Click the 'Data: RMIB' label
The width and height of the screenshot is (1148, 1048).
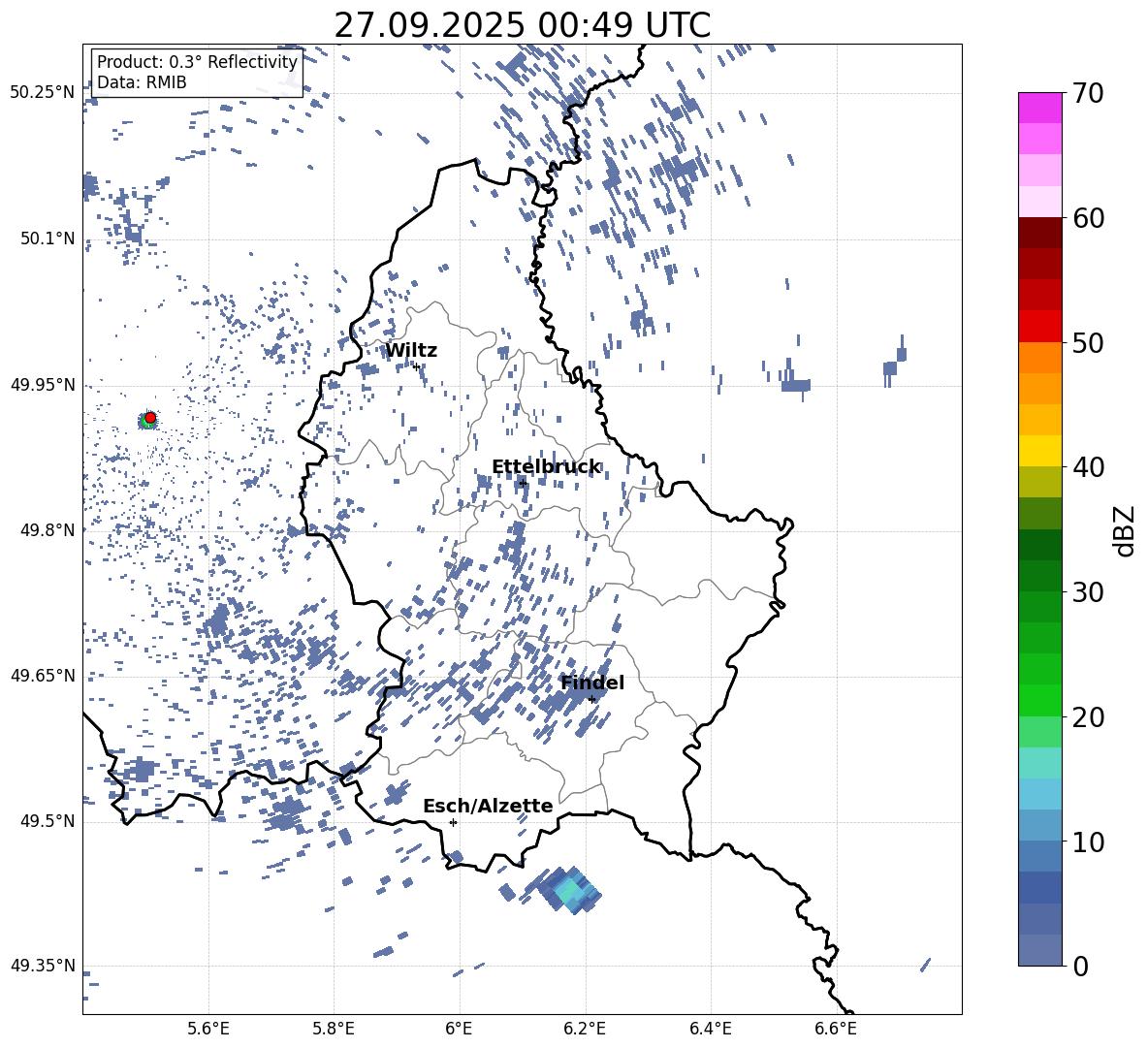pyautogui.click(x=142, y=82)
